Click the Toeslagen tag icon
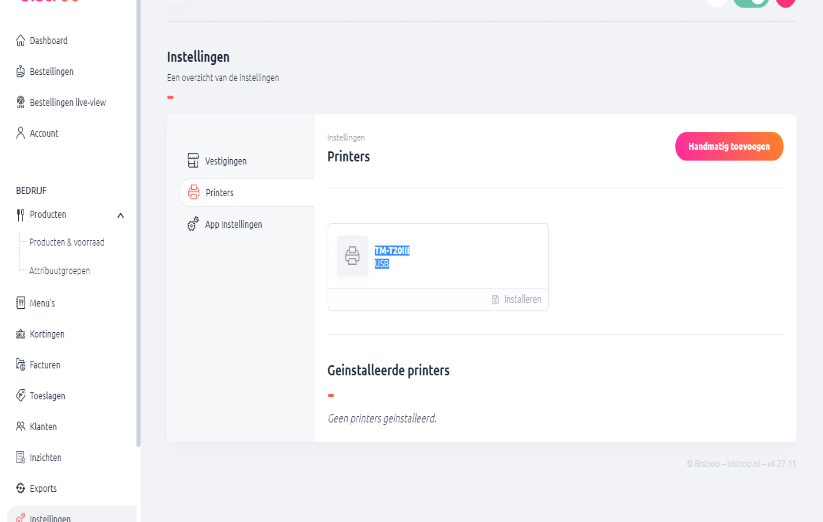 click(x=20, y=396)
